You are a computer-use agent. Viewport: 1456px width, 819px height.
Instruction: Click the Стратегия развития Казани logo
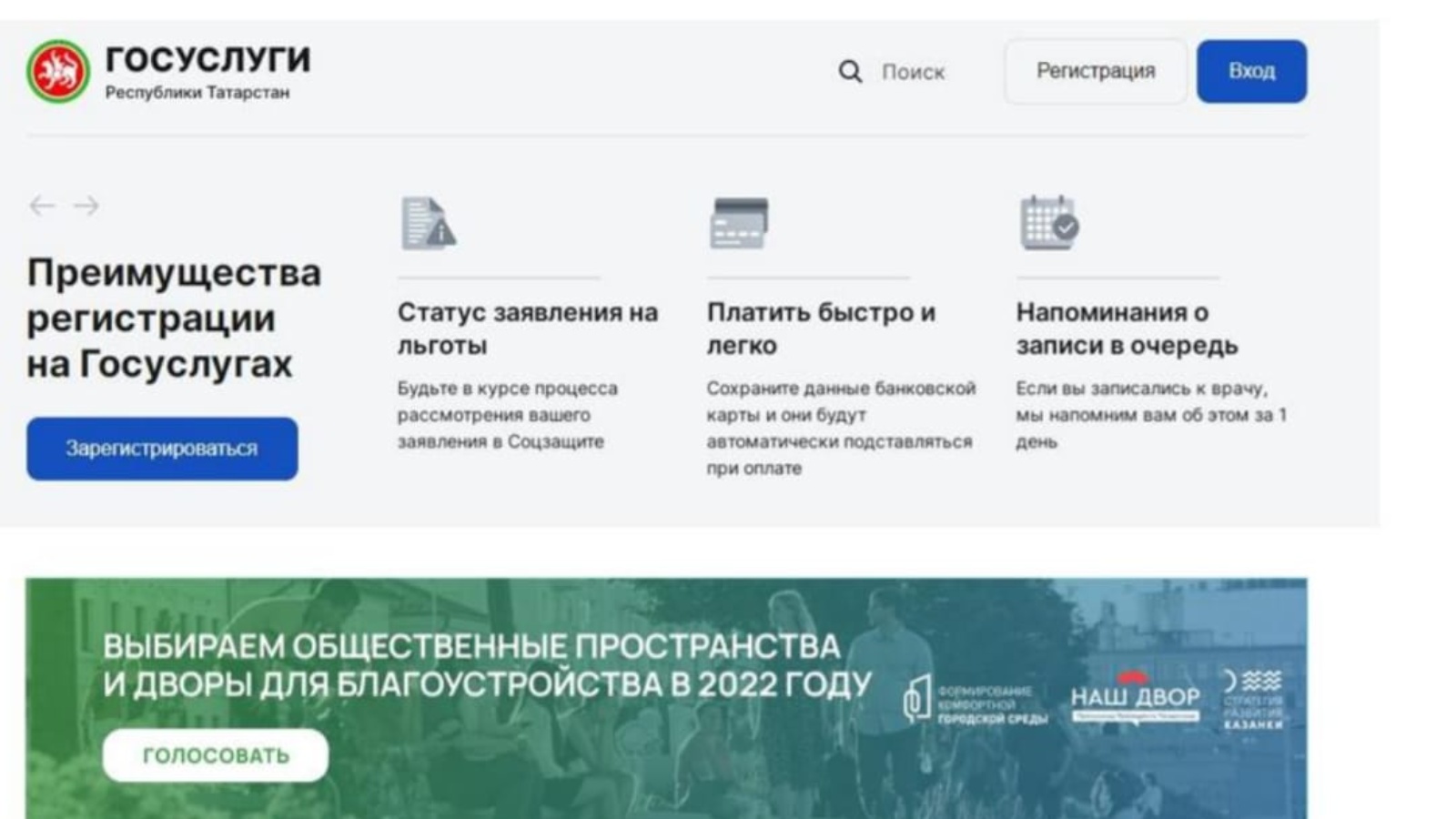tap(1253, 699)
